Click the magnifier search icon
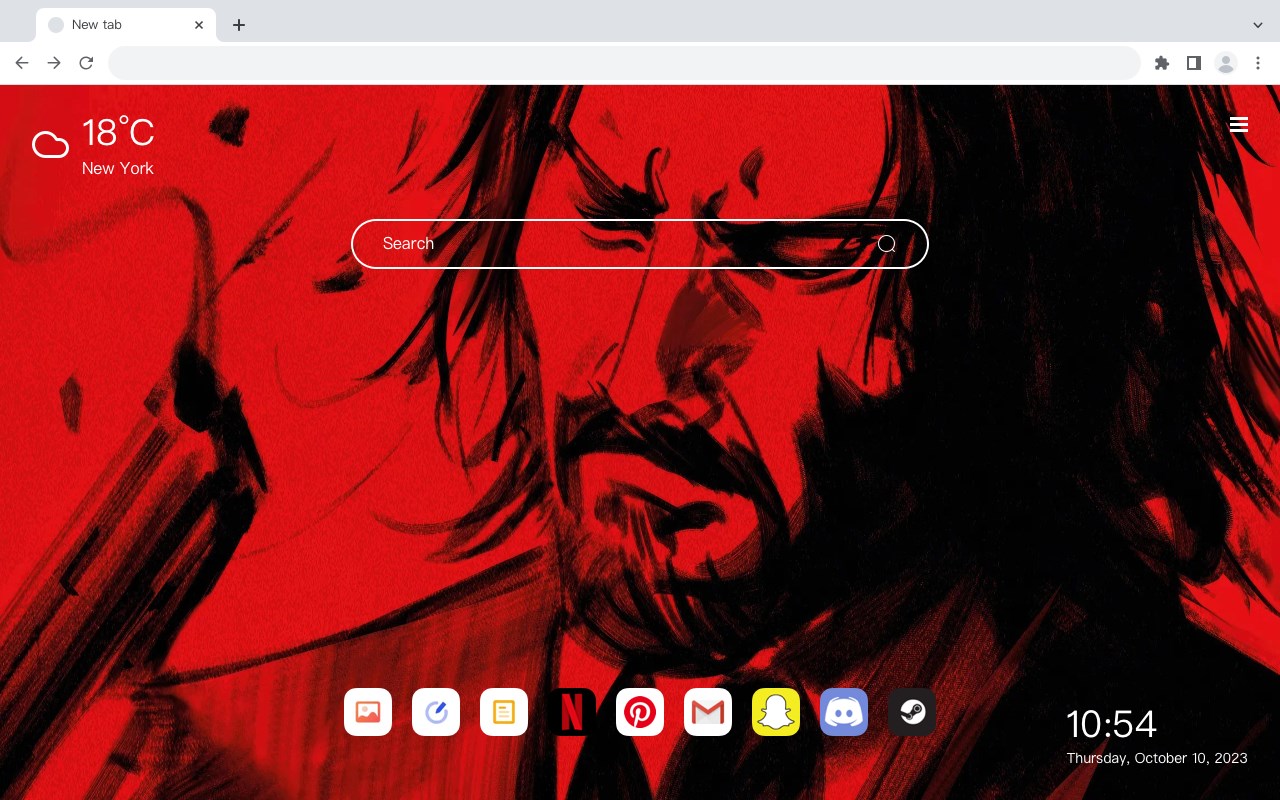This screenshot has width=1280, height=800. pos(887,244)
